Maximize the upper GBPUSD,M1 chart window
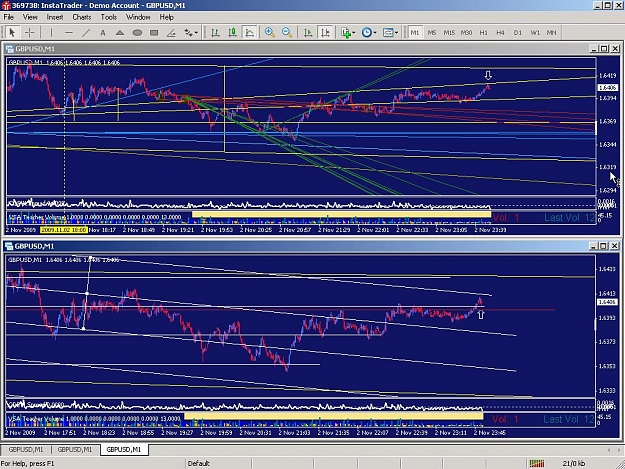 [x=604, y=49]
